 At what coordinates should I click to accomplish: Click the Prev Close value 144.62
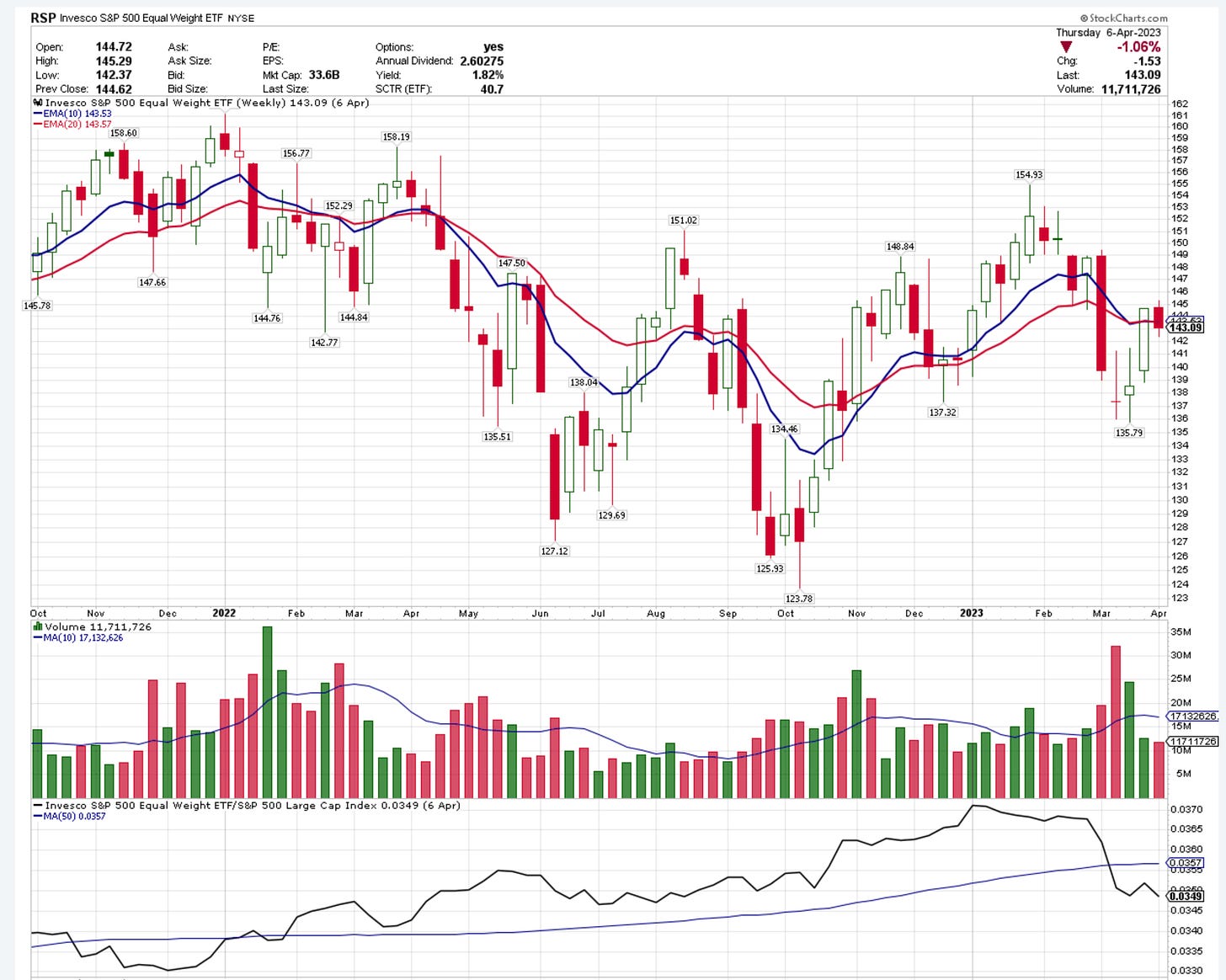click(114, 88)
